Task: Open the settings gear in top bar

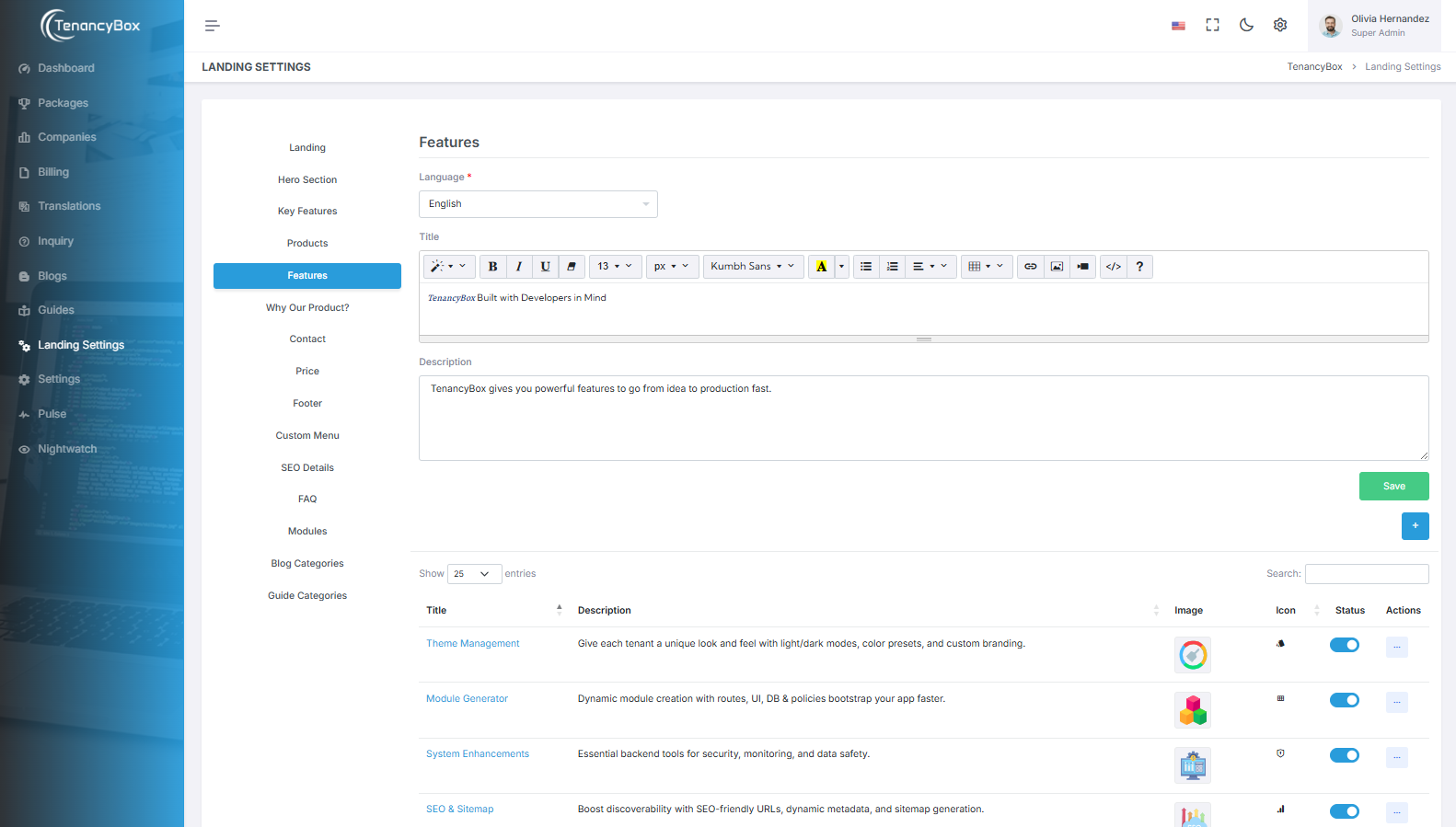Action: click(x=1280, y=25)
